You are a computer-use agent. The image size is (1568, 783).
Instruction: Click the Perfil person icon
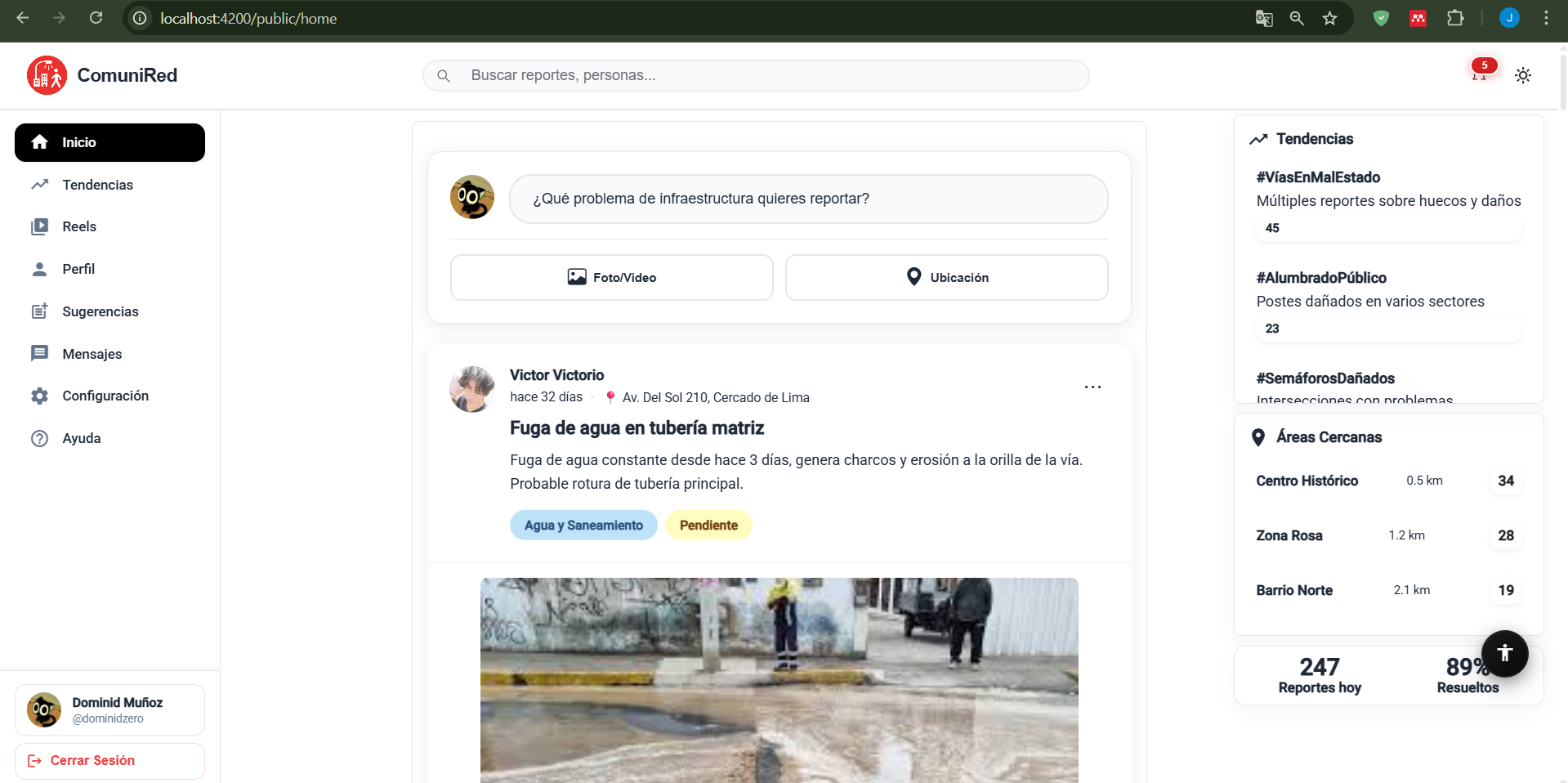click(x=39, y=269)
